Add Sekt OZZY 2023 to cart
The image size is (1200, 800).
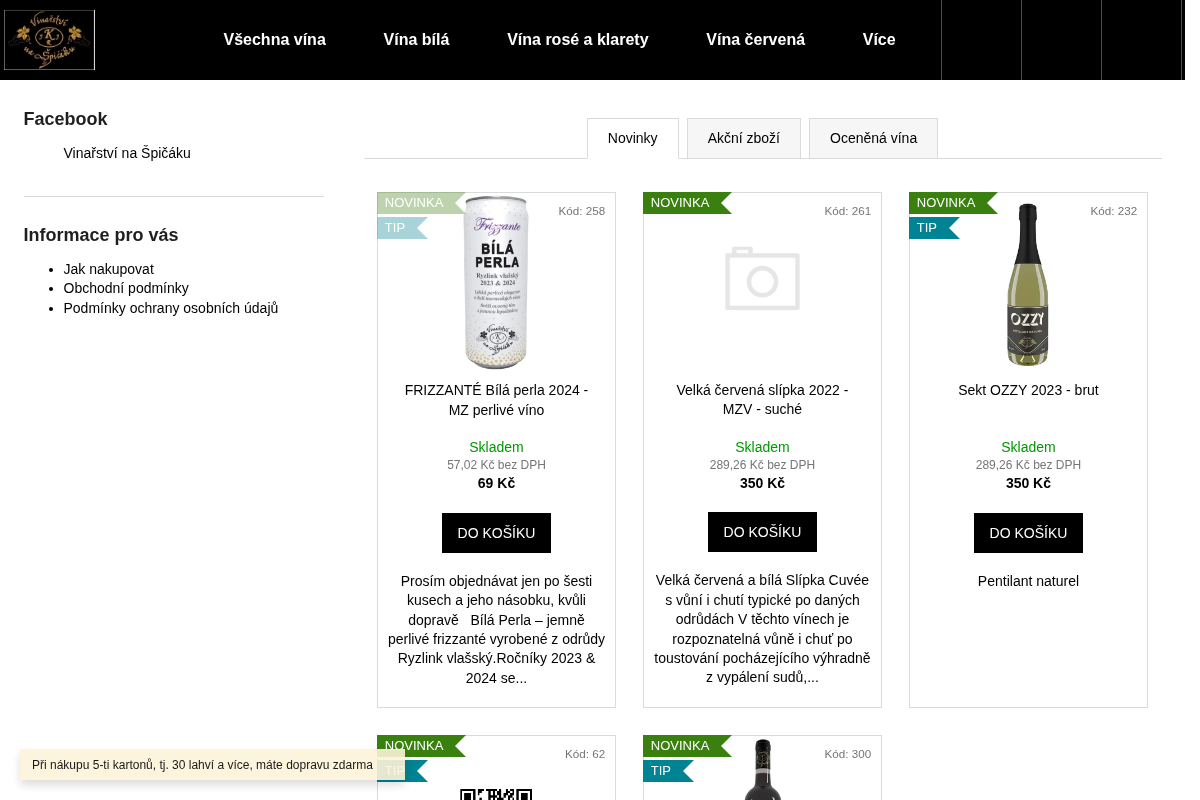click(1028, 533)
